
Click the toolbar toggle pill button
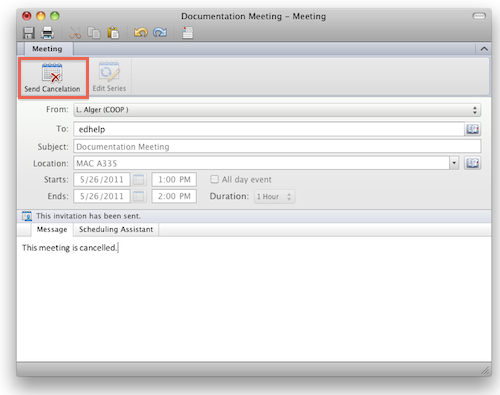[479, 16]
